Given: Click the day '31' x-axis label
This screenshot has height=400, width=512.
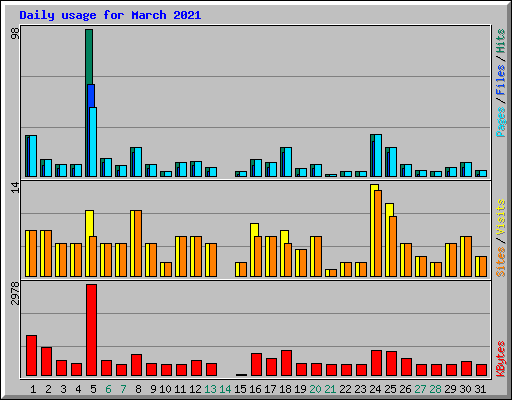Looking at the screenshot, I should point(480,389).
